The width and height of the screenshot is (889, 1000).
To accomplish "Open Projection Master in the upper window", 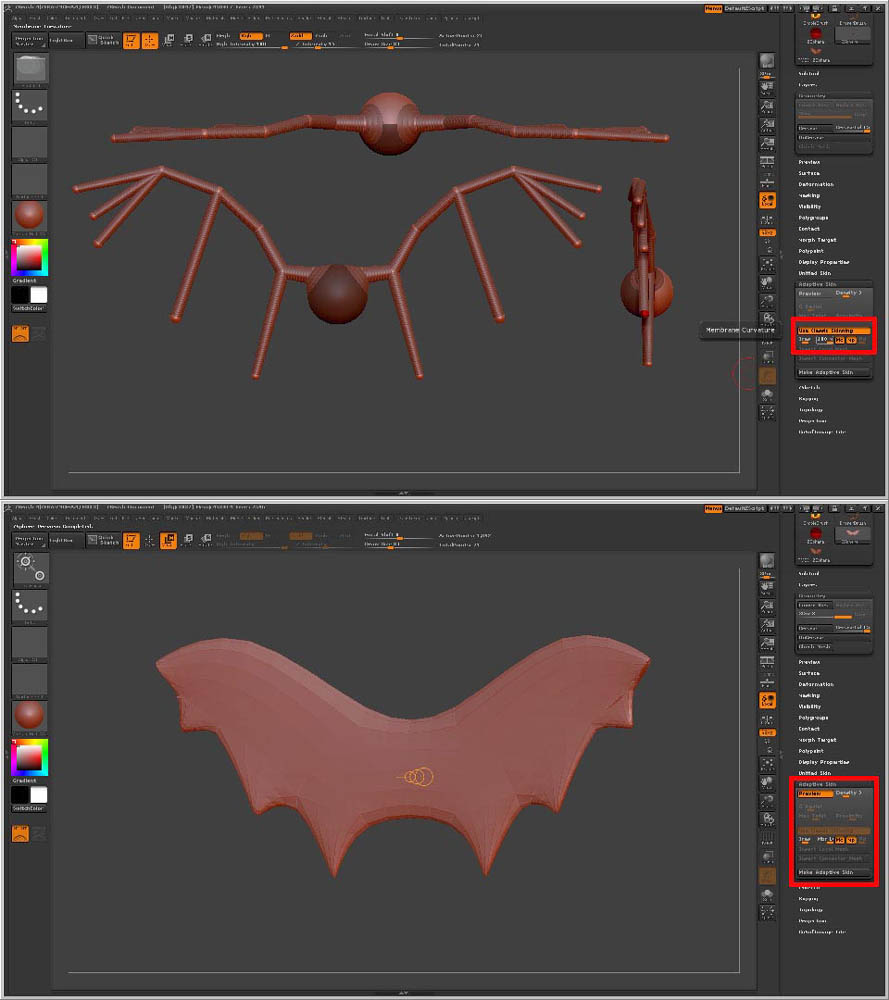I will coord(27,40).
